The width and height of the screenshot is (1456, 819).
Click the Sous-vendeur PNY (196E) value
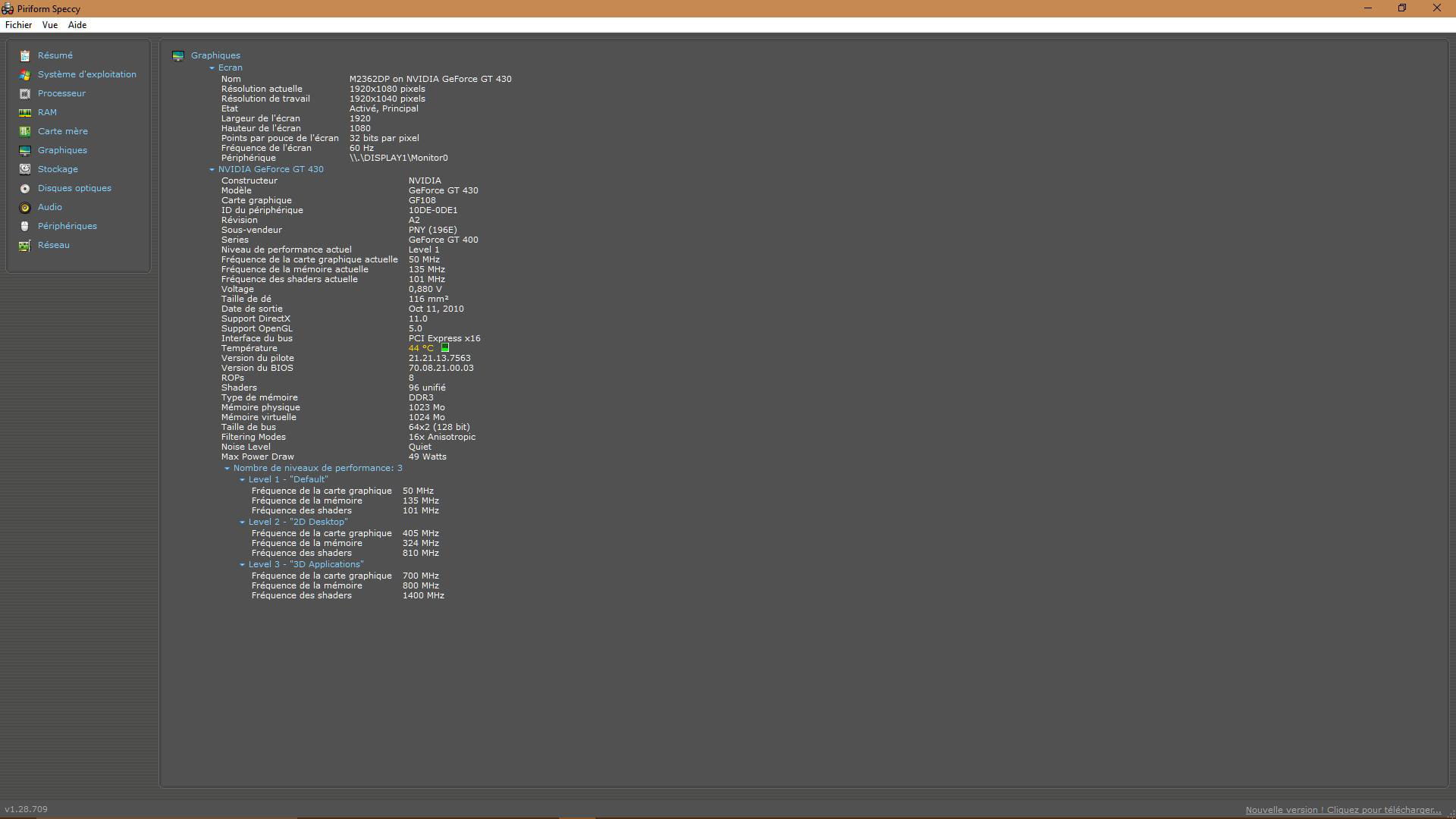[432, 230]
